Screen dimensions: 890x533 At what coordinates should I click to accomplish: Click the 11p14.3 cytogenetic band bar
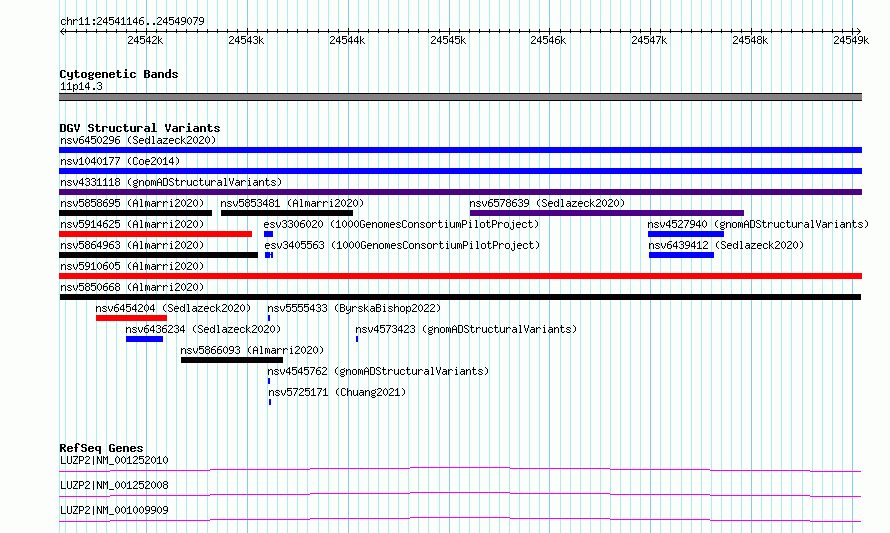click(x=460, y=97)
